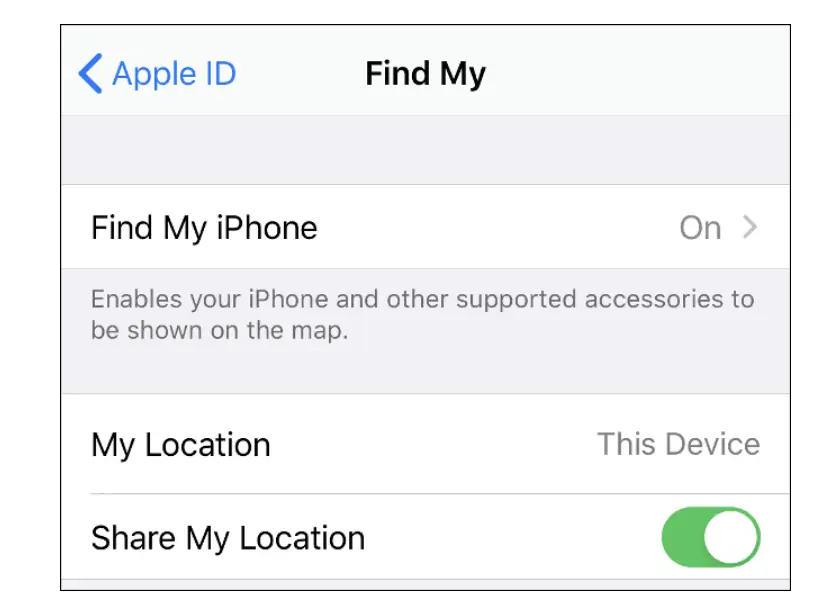Click the green part of the switch
This screenshot has height=596, width=825.
(681, 537)
